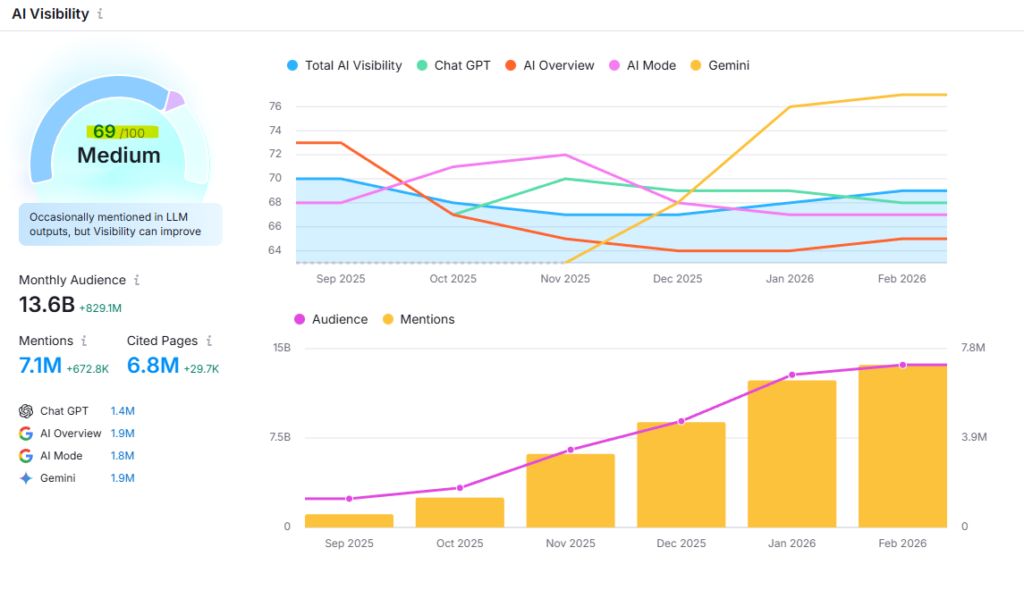Click the Feb 2026 Mentions bar
The height and width of the screenshot is (590, 1024).
point(902,446)
